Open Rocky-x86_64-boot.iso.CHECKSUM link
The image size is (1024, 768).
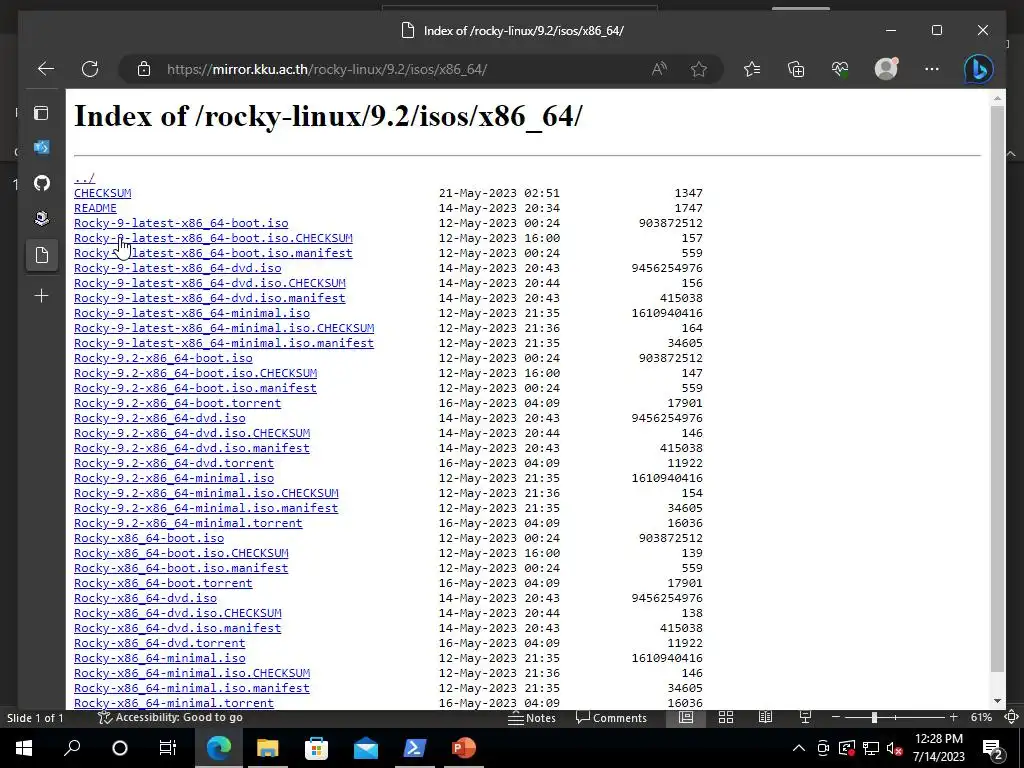click(x=181, y=553)
